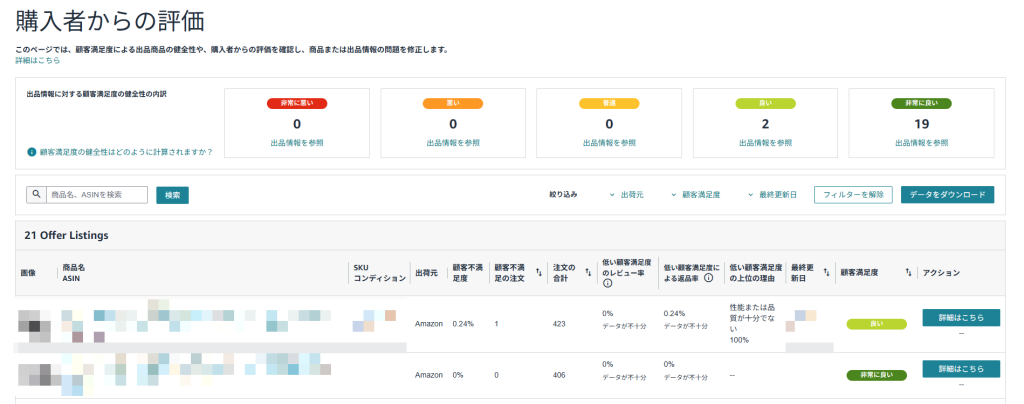1024x404 pixels.
Task: Sort by 最終更新日 column arrows
Action: (826, 273)
